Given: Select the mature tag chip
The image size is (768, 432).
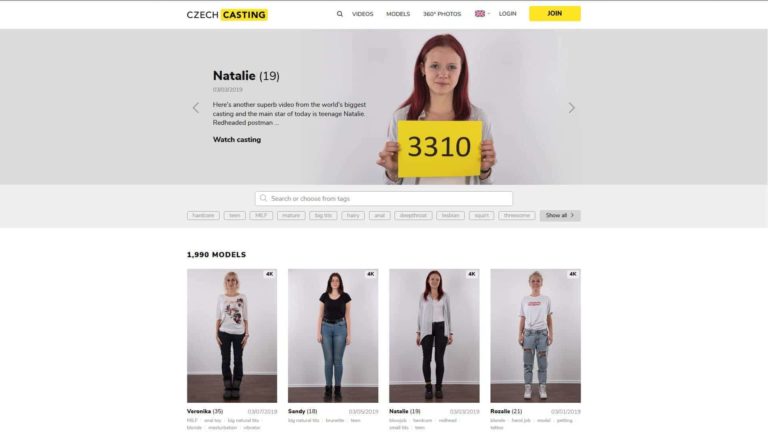Looking at the screenshot, I should [x=291, y=216].
